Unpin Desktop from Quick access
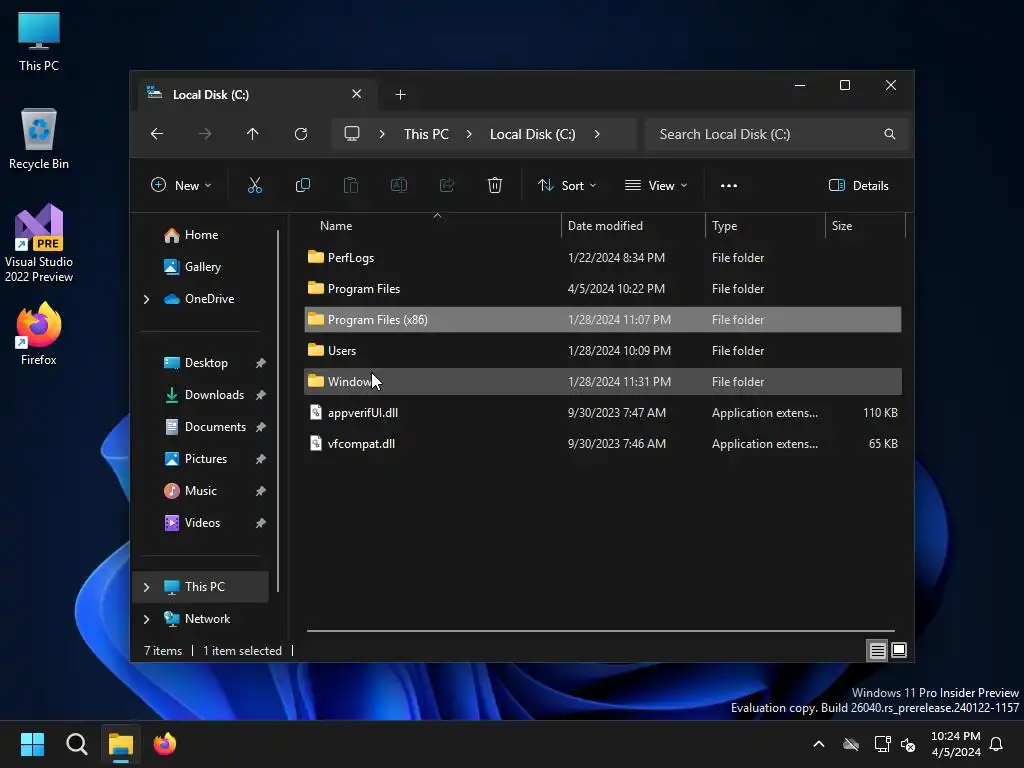The width and height of the screenshot is (1024, 768). [261, 363]
